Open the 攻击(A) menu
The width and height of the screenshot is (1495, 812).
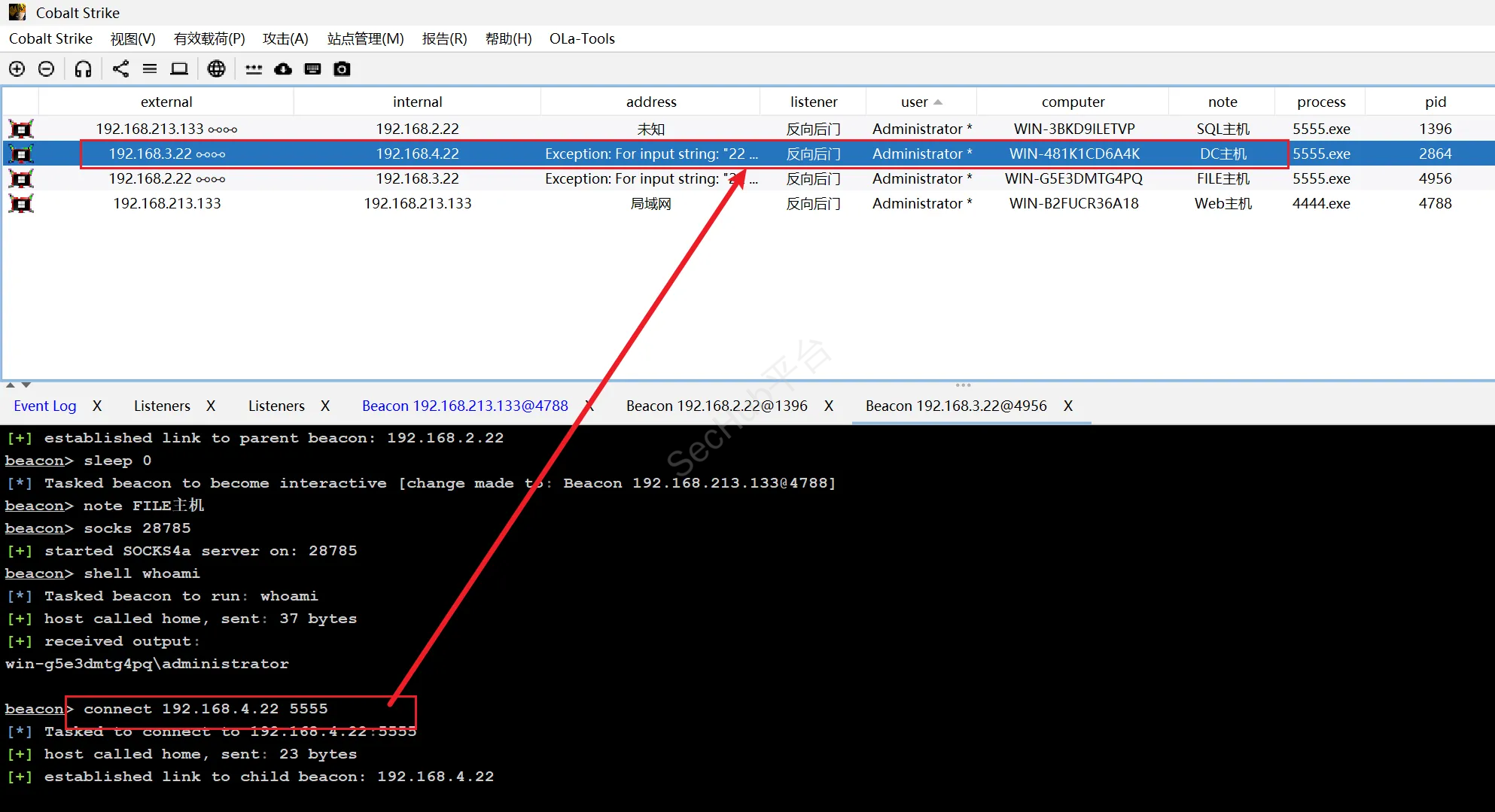click(285, 38)
